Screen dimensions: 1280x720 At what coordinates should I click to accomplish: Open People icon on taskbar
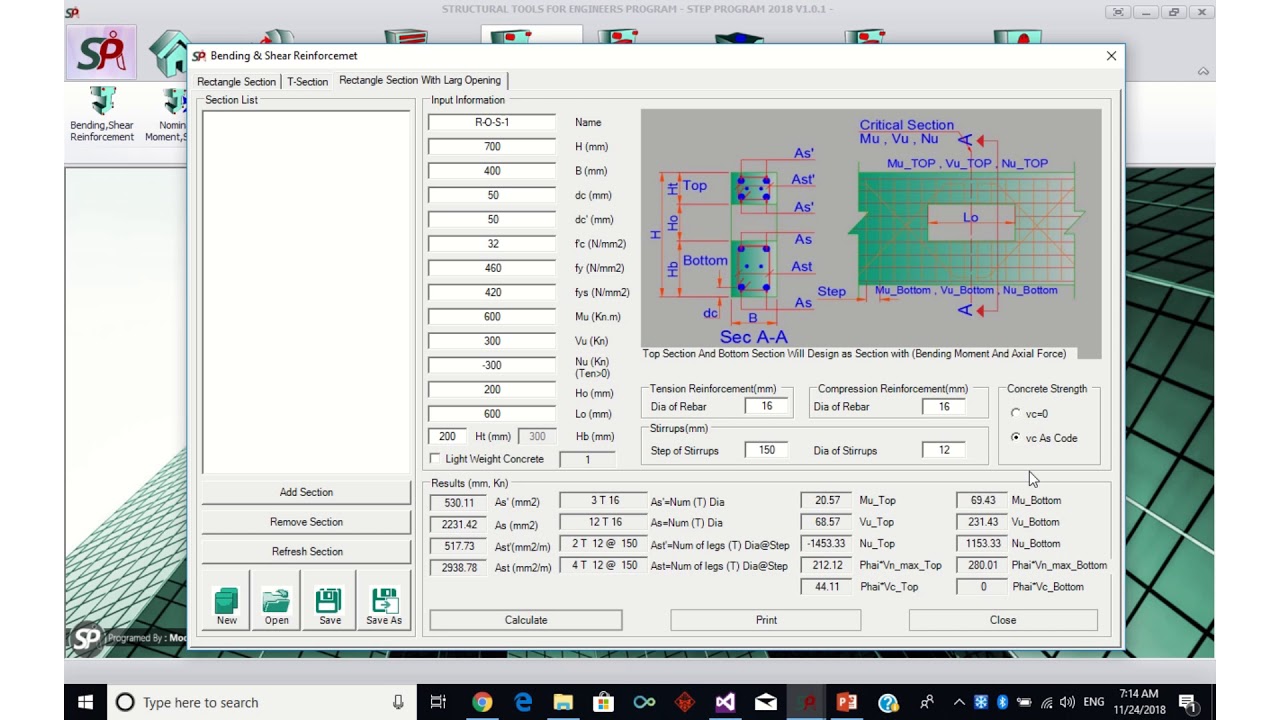pyautogui.click(x=927, y=702)
